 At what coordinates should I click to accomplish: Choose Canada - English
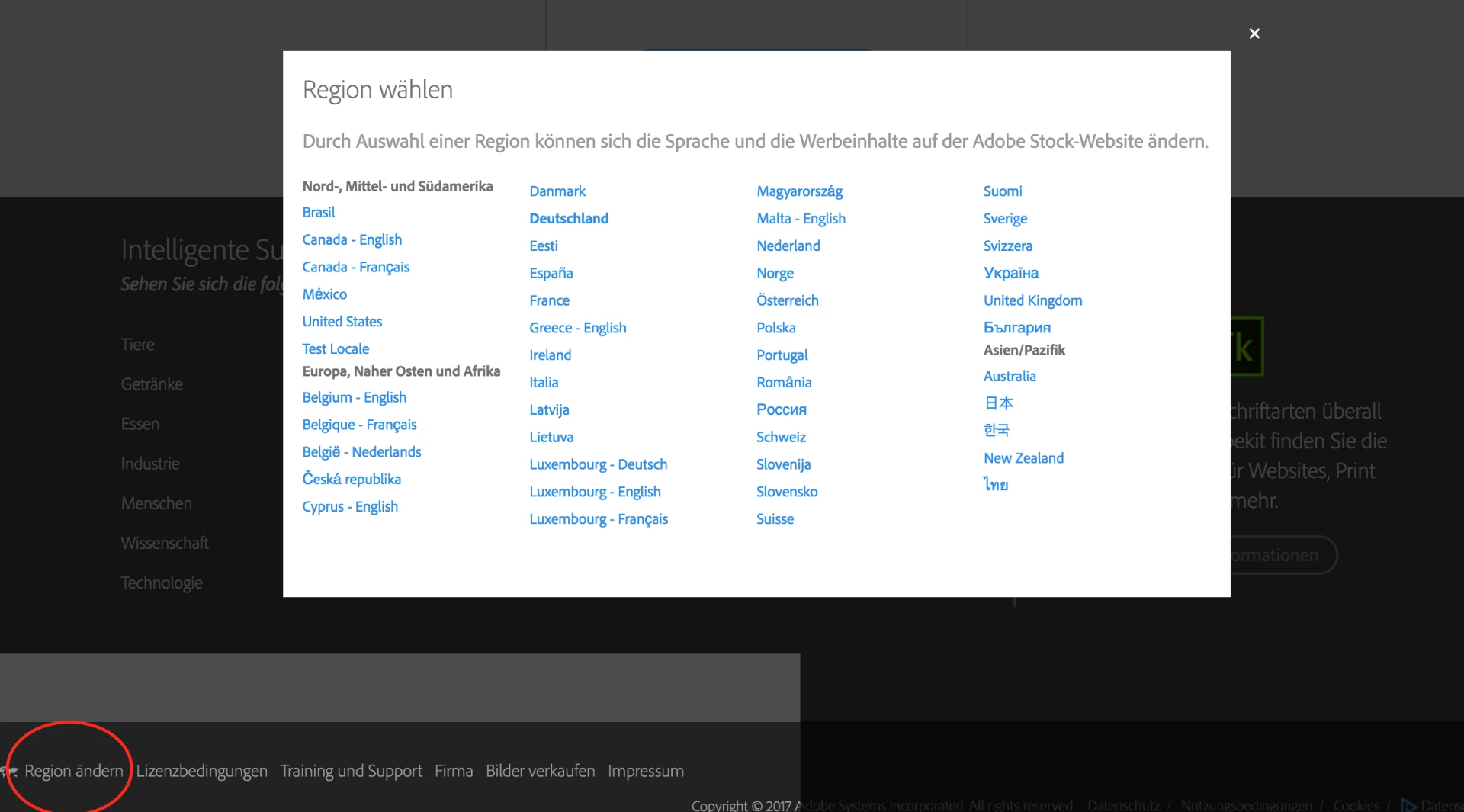[x=352, y=240]
